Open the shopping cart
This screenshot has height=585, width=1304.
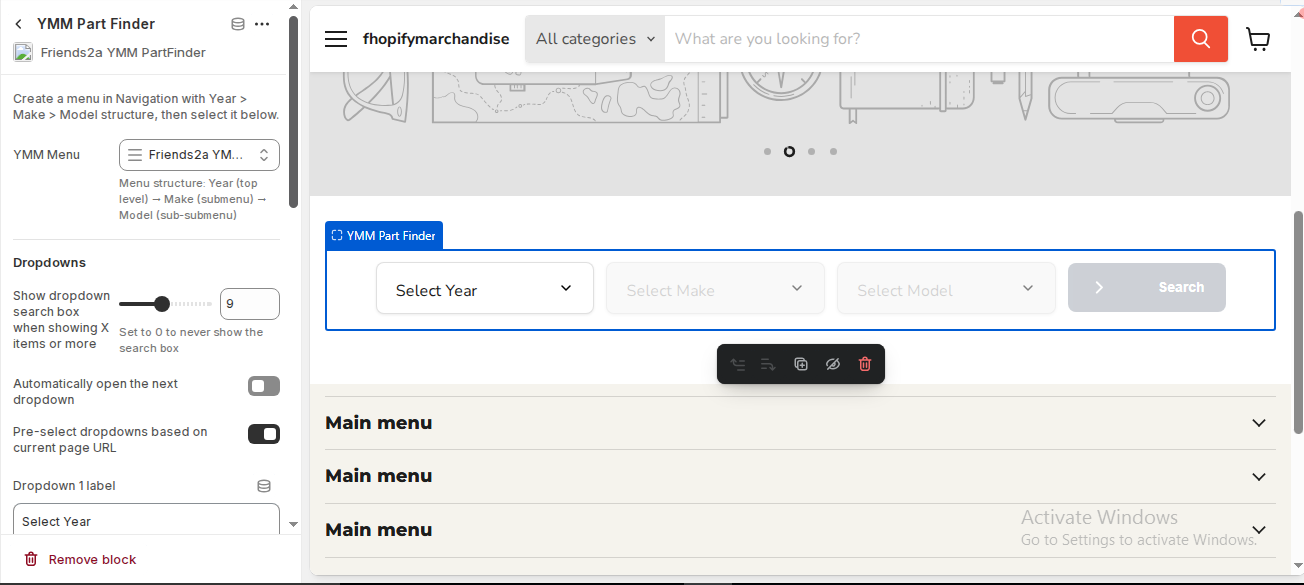coord(1258,39)
